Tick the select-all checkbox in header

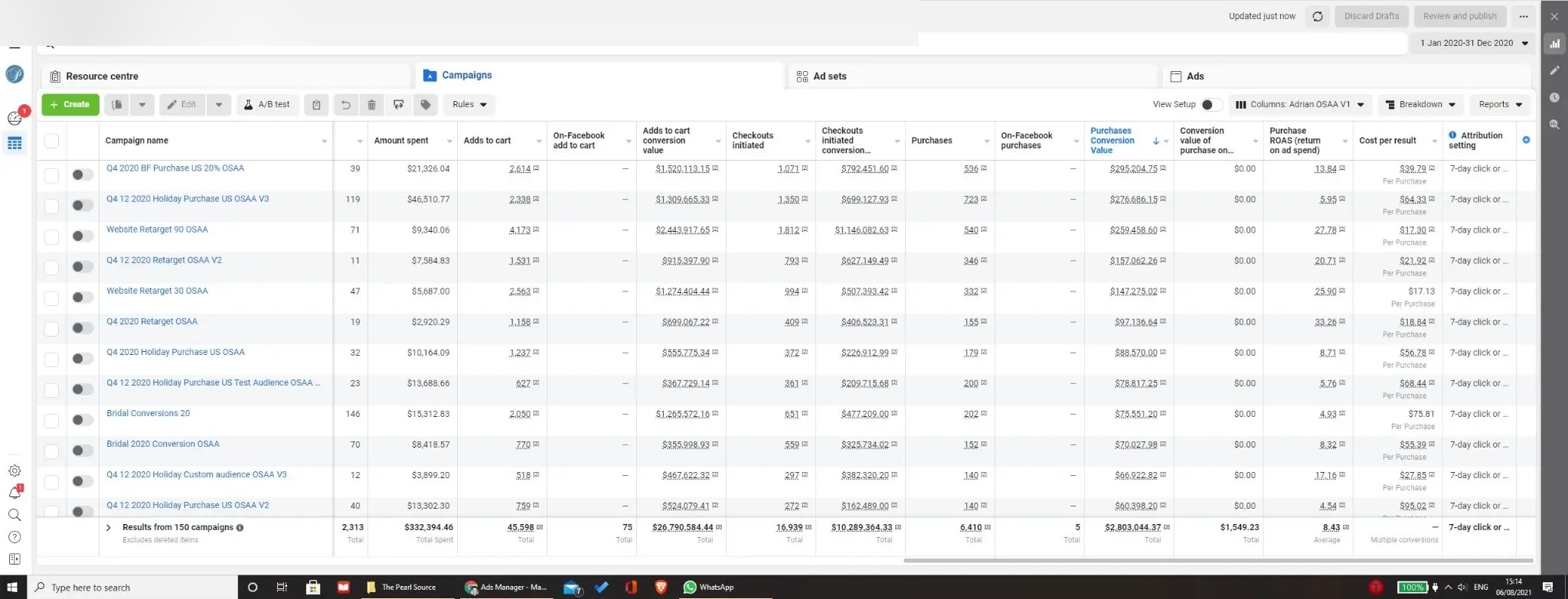[51, 141]
